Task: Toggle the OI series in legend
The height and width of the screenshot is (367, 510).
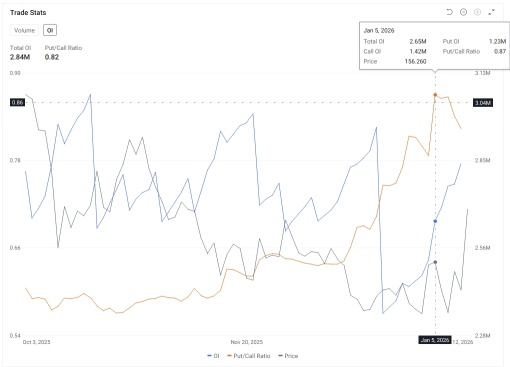Action: coord(213,356)
